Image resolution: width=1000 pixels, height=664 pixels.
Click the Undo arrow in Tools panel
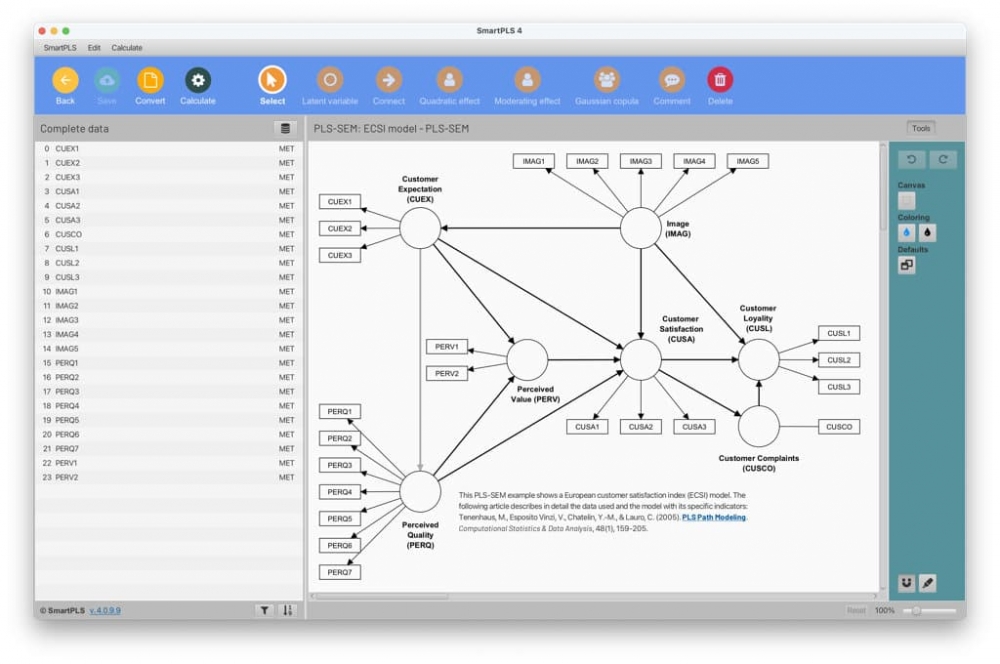click(911, 159)
